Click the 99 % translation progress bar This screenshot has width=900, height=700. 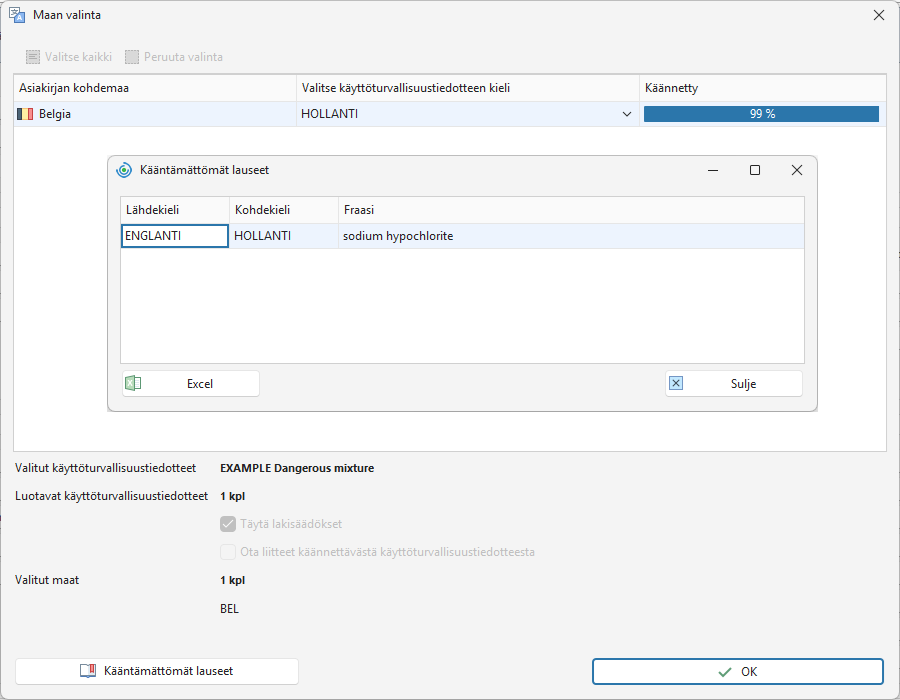(x=761, y=114)
